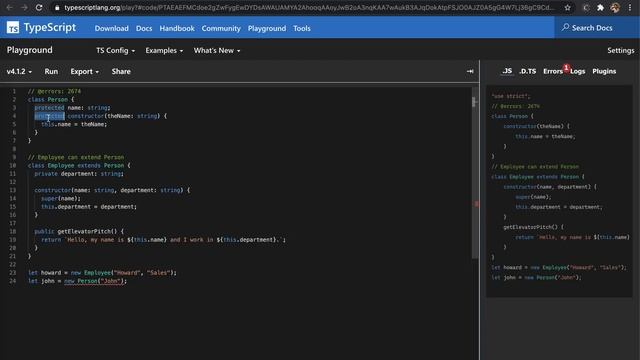Screen dimensions: 640x360
Task: Click the browser forward arrow
Action: (x=24, y=7)
